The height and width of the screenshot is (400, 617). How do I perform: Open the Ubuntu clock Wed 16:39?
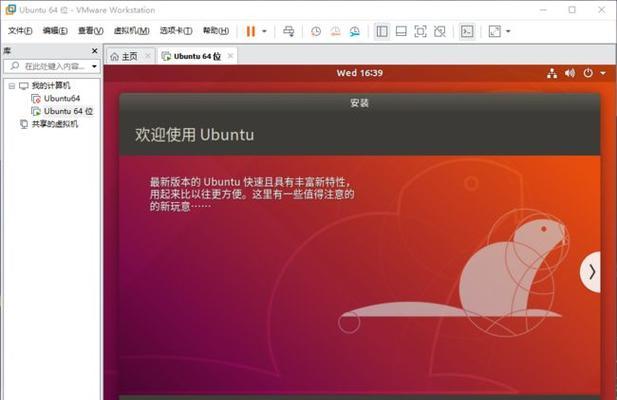[x=360, y=73]
